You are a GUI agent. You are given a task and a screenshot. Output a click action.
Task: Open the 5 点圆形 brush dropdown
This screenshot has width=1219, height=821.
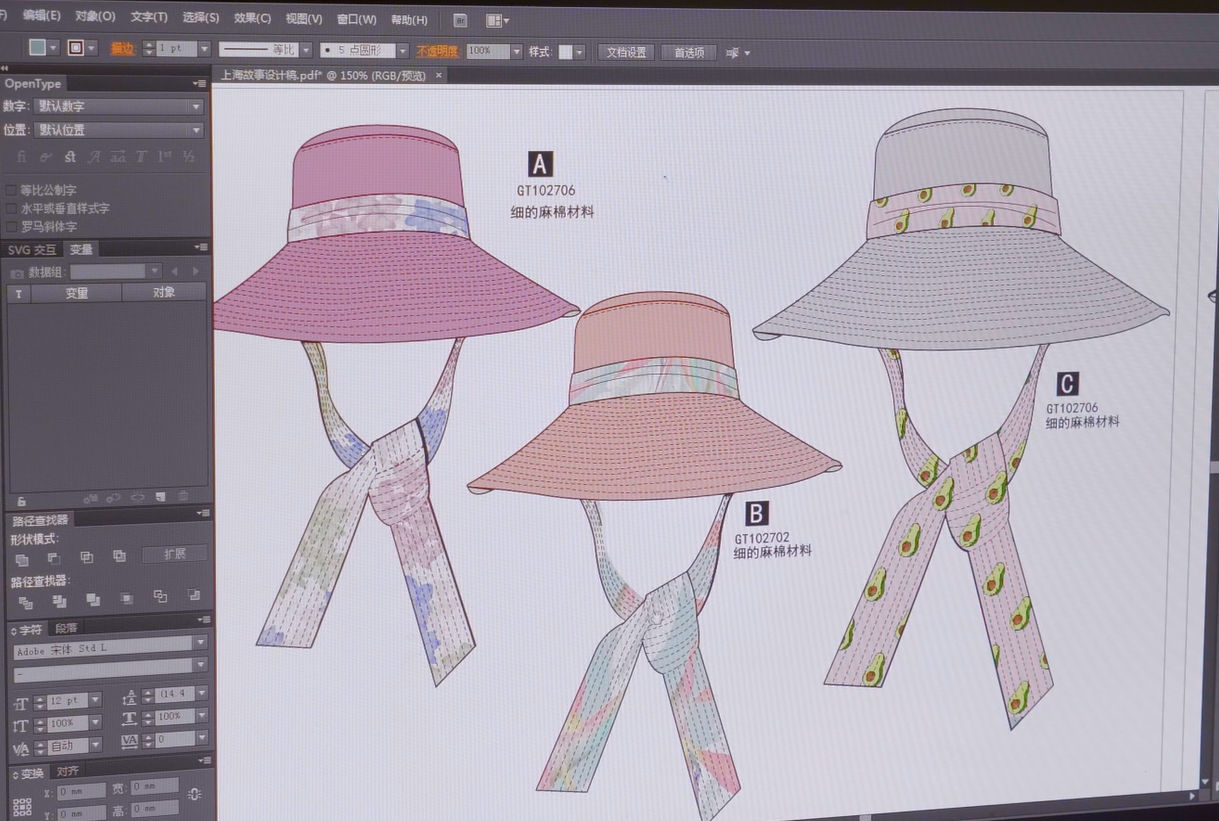tap(402, 51)
